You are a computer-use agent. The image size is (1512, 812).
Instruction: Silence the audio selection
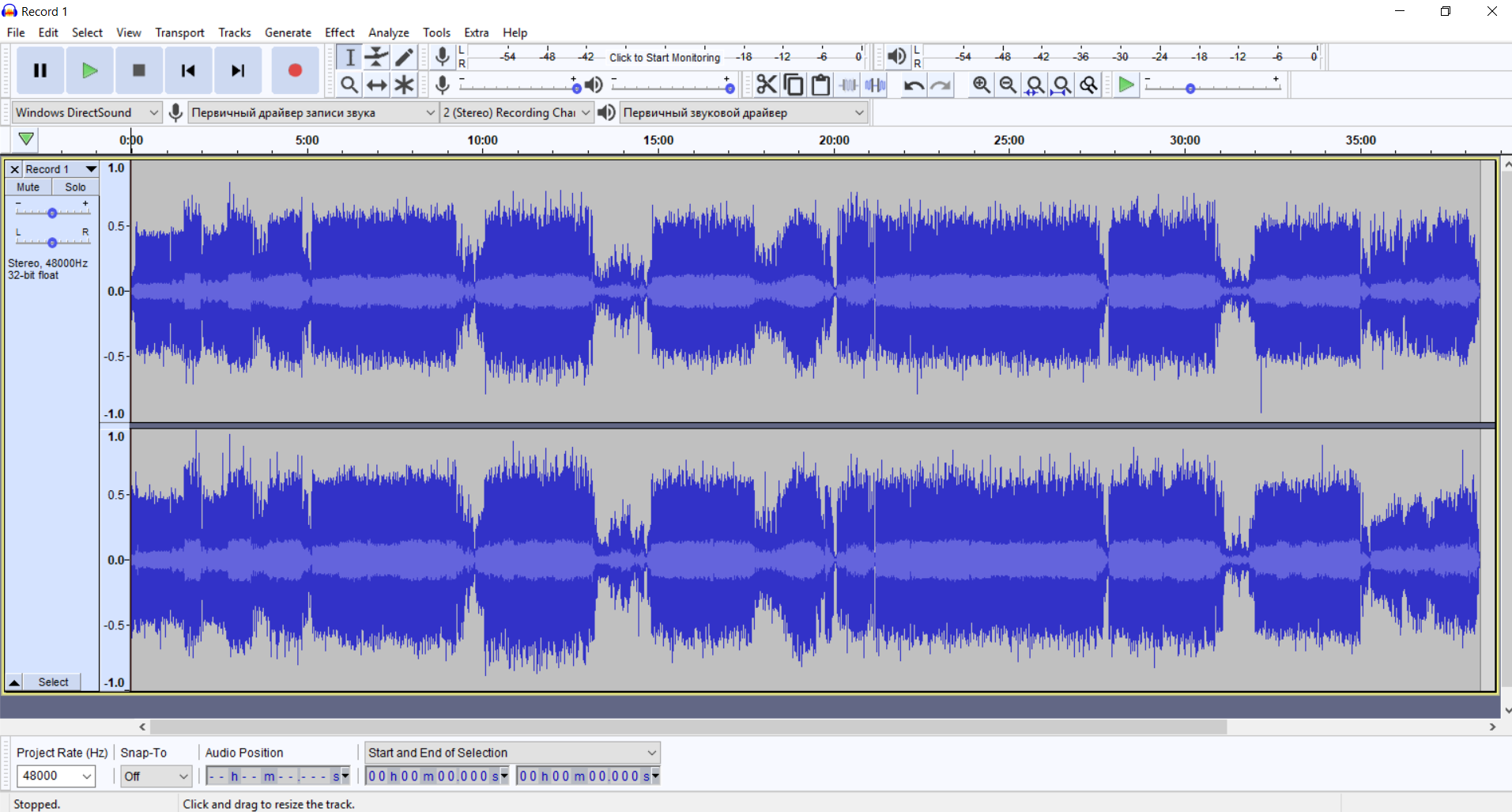coord(875,85)
